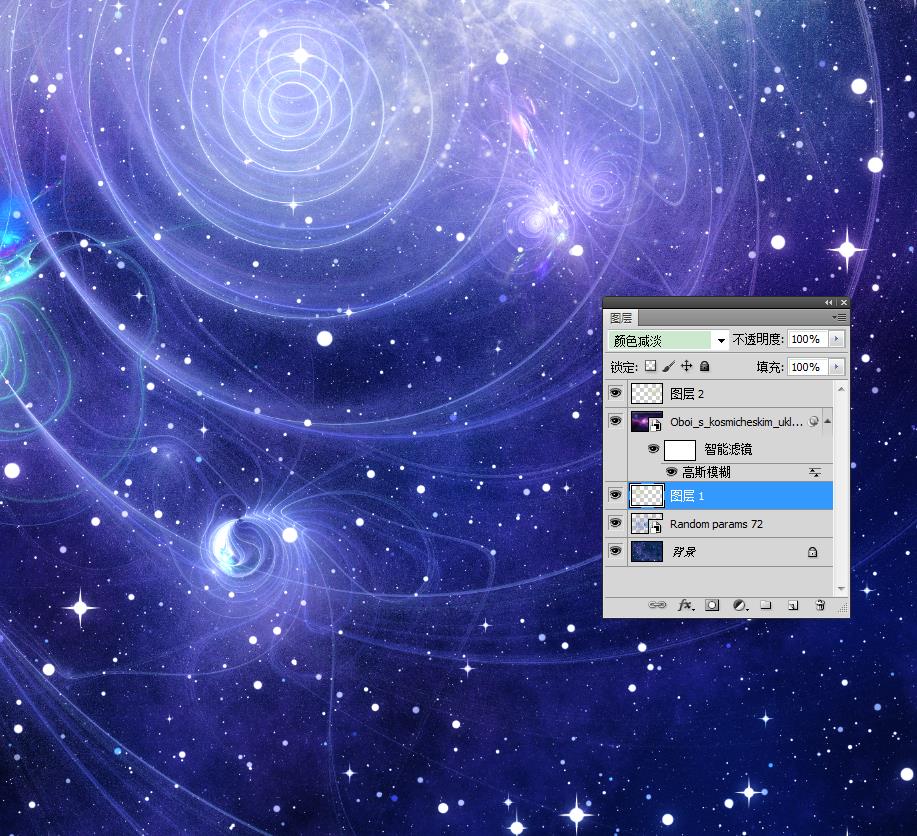
Task: Select the 高斯模糊 filter entry
Action: [x=706, y=472]
